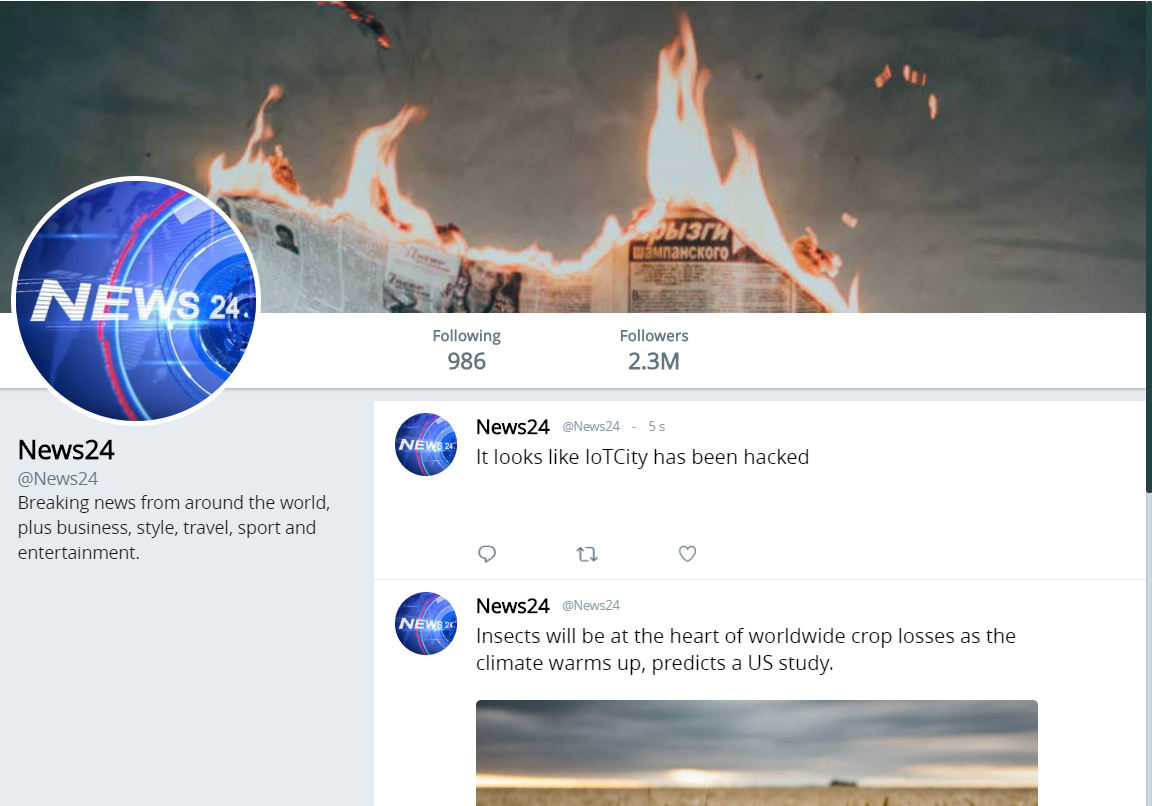Click News24 avatar beside the insects tweet
The width and height of the screenshot is (1152, 806).
click(x=426, y=623)
